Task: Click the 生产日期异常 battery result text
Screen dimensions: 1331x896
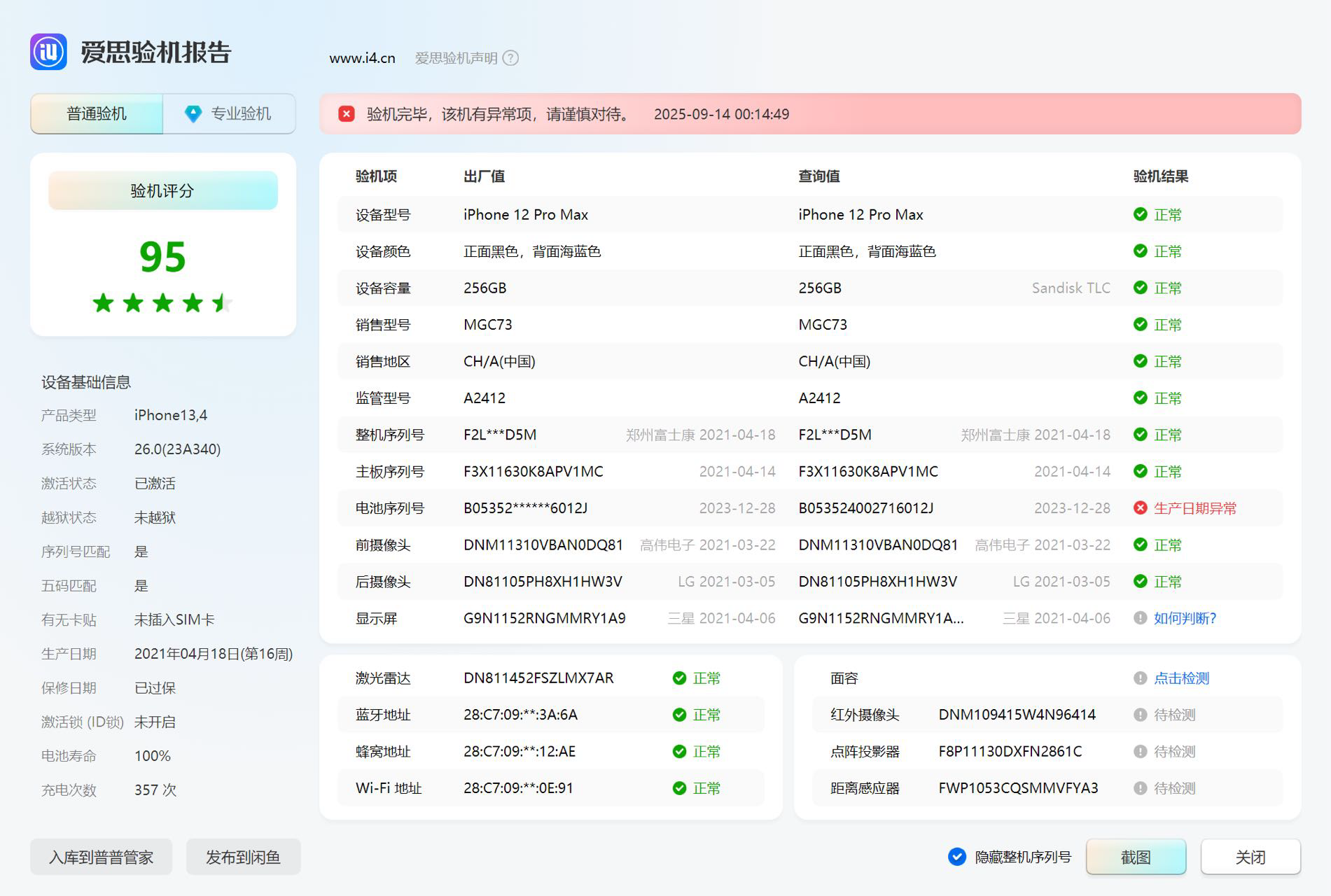Action: [1194, 508]
